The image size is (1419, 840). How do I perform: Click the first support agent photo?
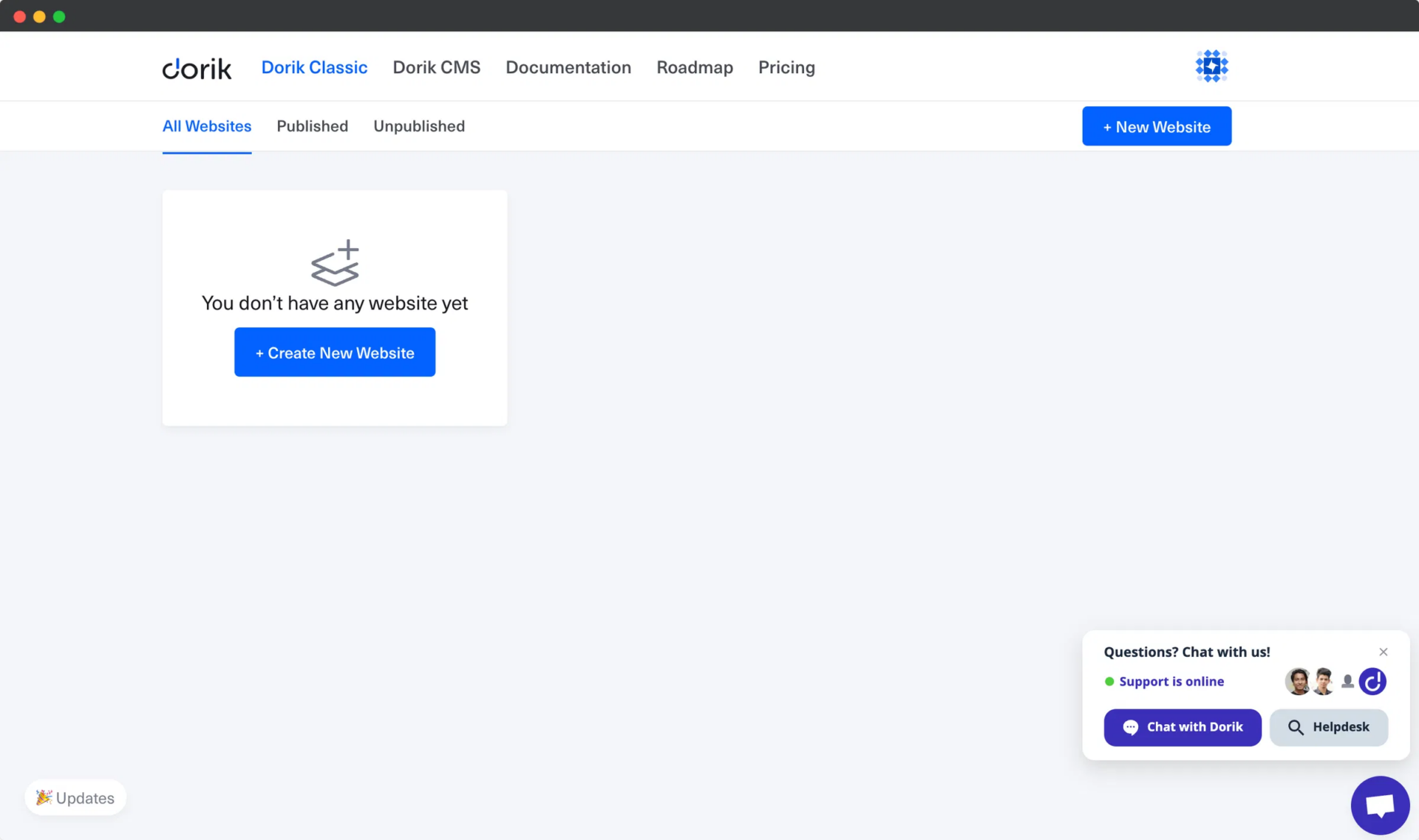coord(1297,681)
